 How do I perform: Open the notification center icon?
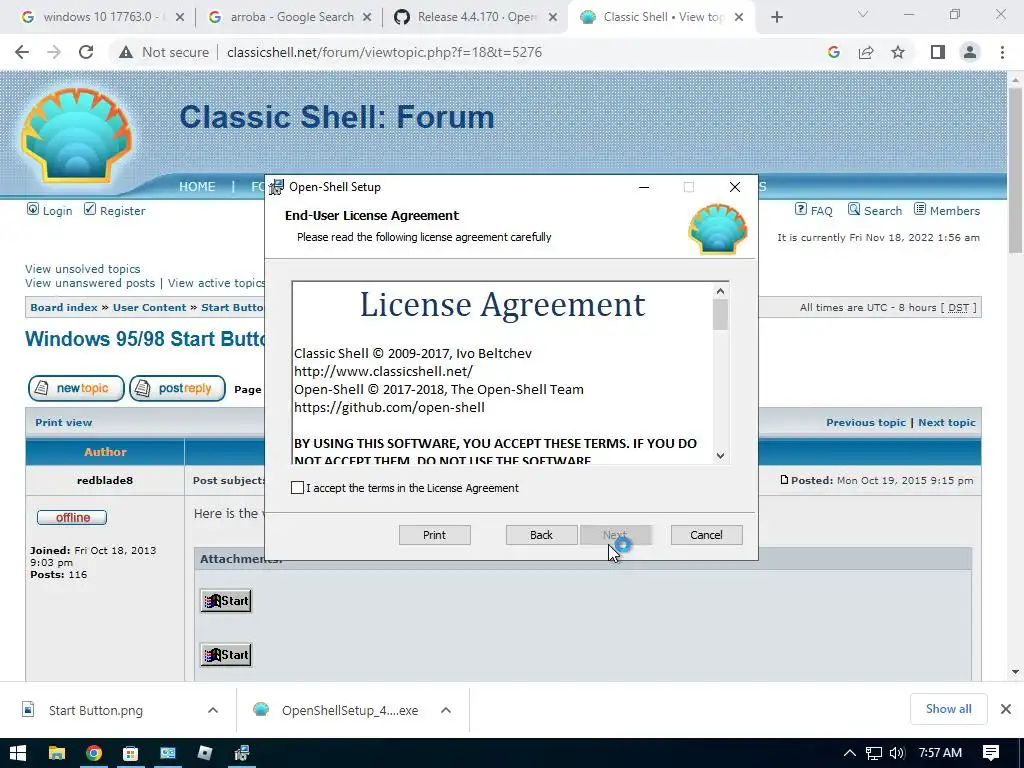(x=991, y=753)
